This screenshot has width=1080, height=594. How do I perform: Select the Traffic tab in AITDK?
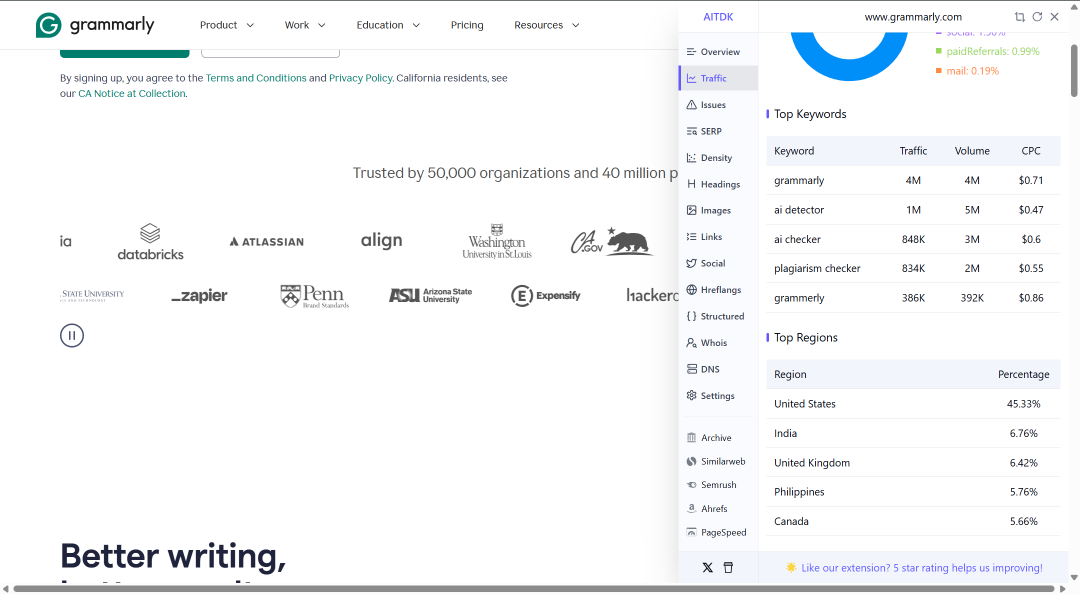718,78
